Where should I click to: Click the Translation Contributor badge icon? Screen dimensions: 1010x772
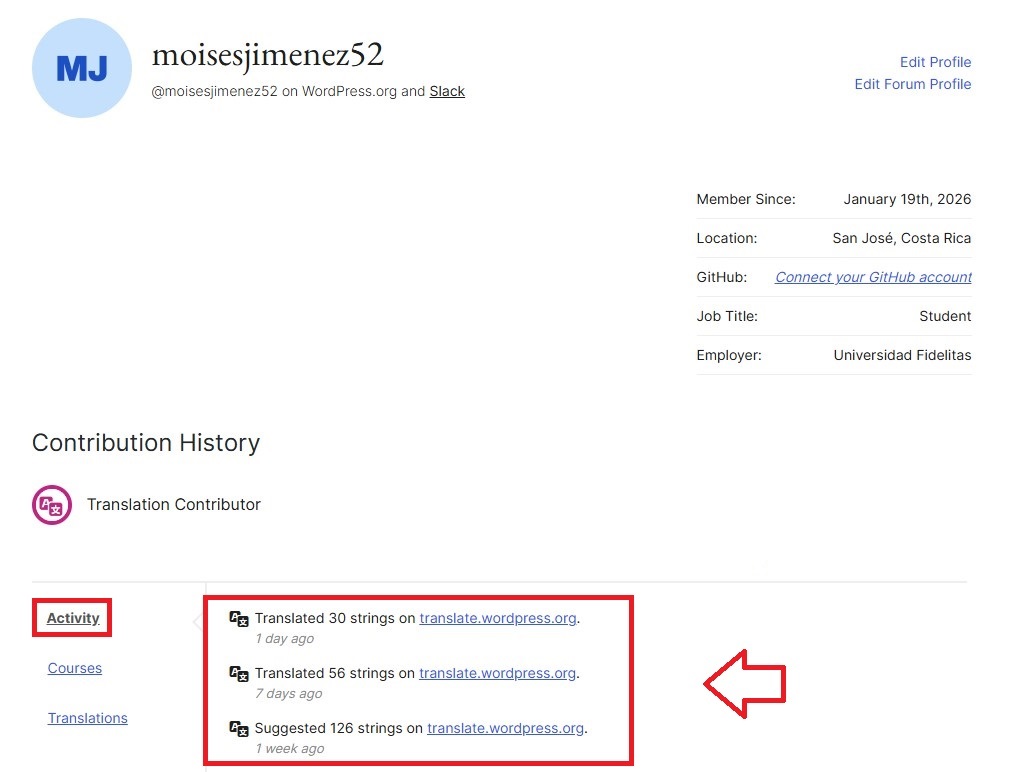(52, 505)
